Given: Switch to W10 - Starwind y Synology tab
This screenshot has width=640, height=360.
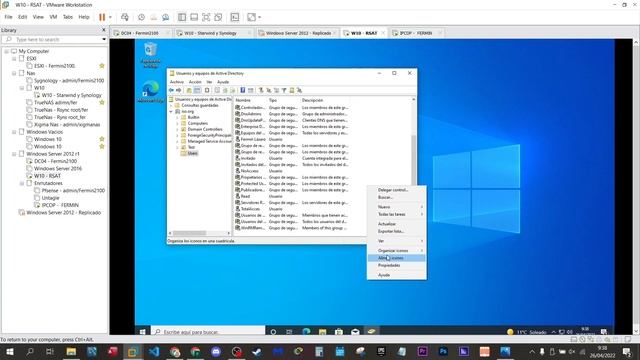Looking at the screenshot, I should click(x=210, y=33).
